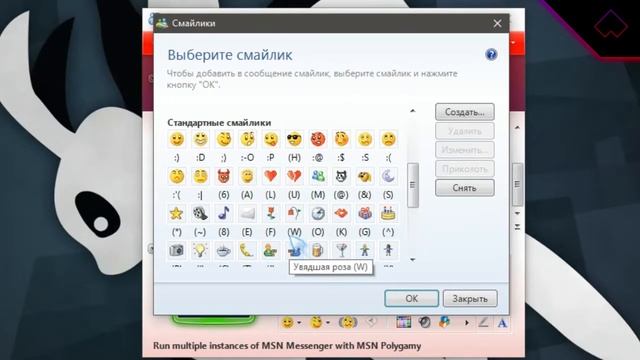Pick the sad :( smiley
The image size is (640, 360).
pyautogui.click(x=388, y=140)
